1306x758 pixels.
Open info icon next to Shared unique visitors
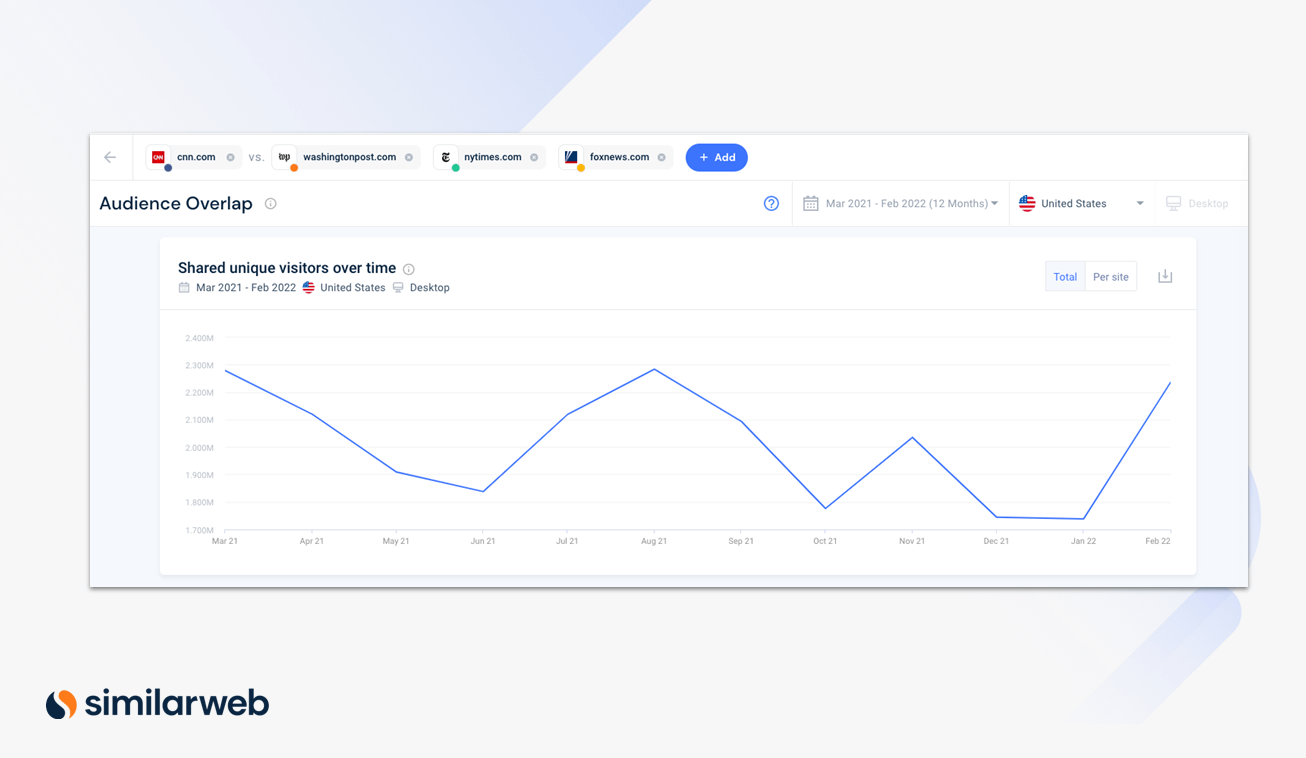point(408,269)
